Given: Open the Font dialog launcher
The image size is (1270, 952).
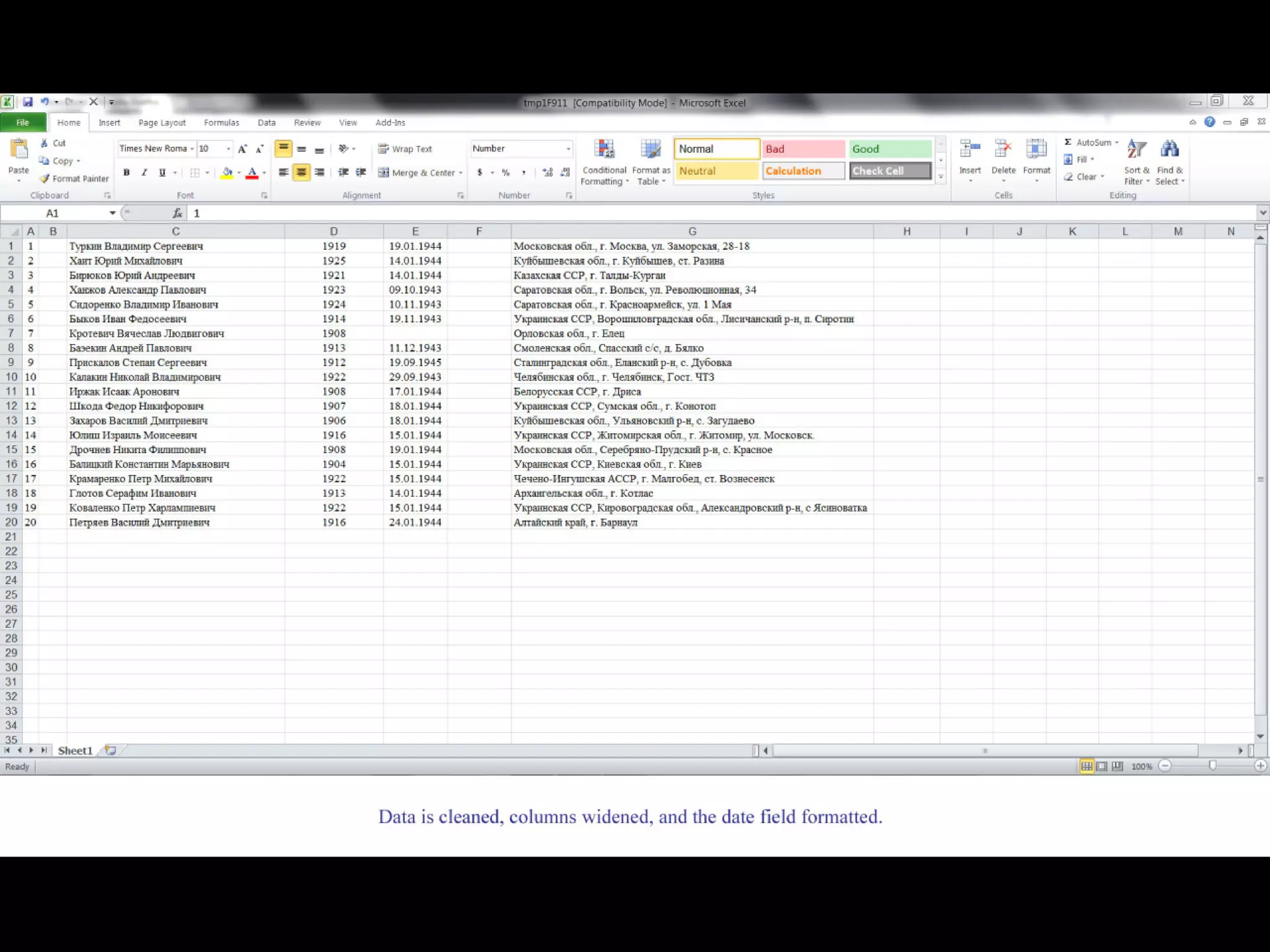Looking at the screenshot, I should click(x=264, y=195).
